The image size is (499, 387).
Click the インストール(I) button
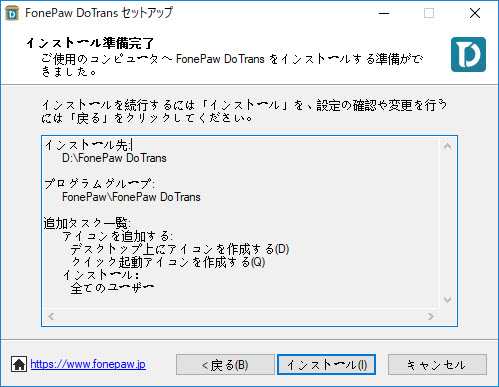pyautogui.click(x=326, y=365)
